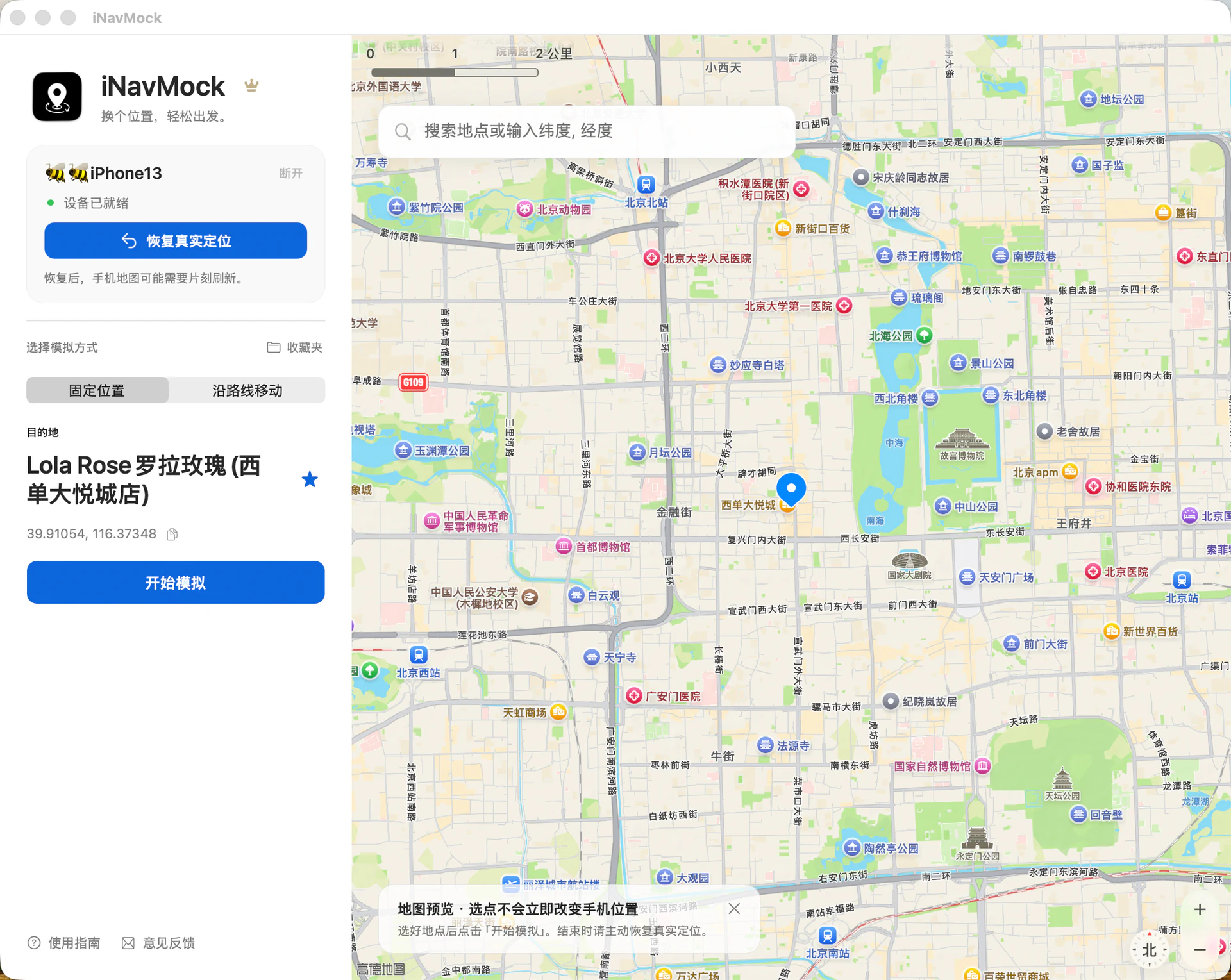Click the 北京西站 station icon
Image resolution: width=1231 pixels, height=980 pixels.
[x=419, y=655]
